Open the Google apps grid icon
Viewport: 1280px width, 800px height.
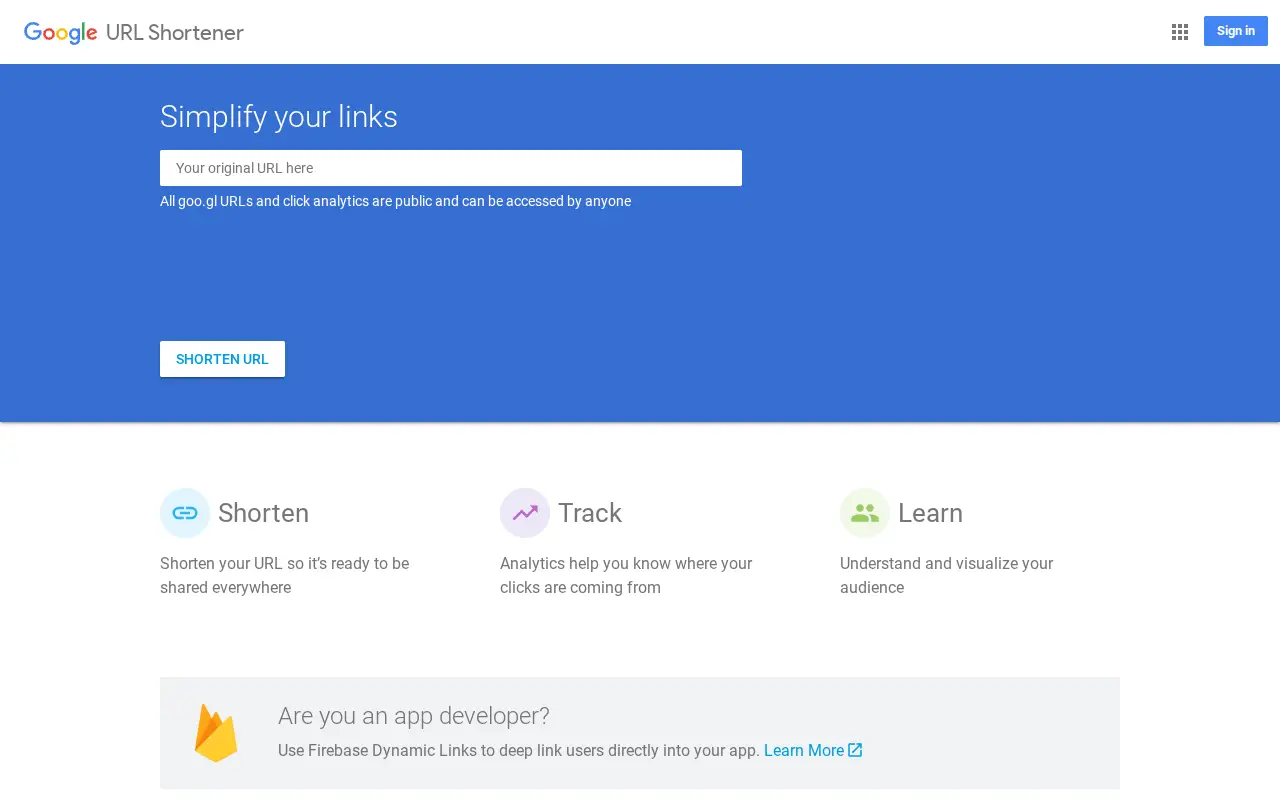pos(1180,32)
